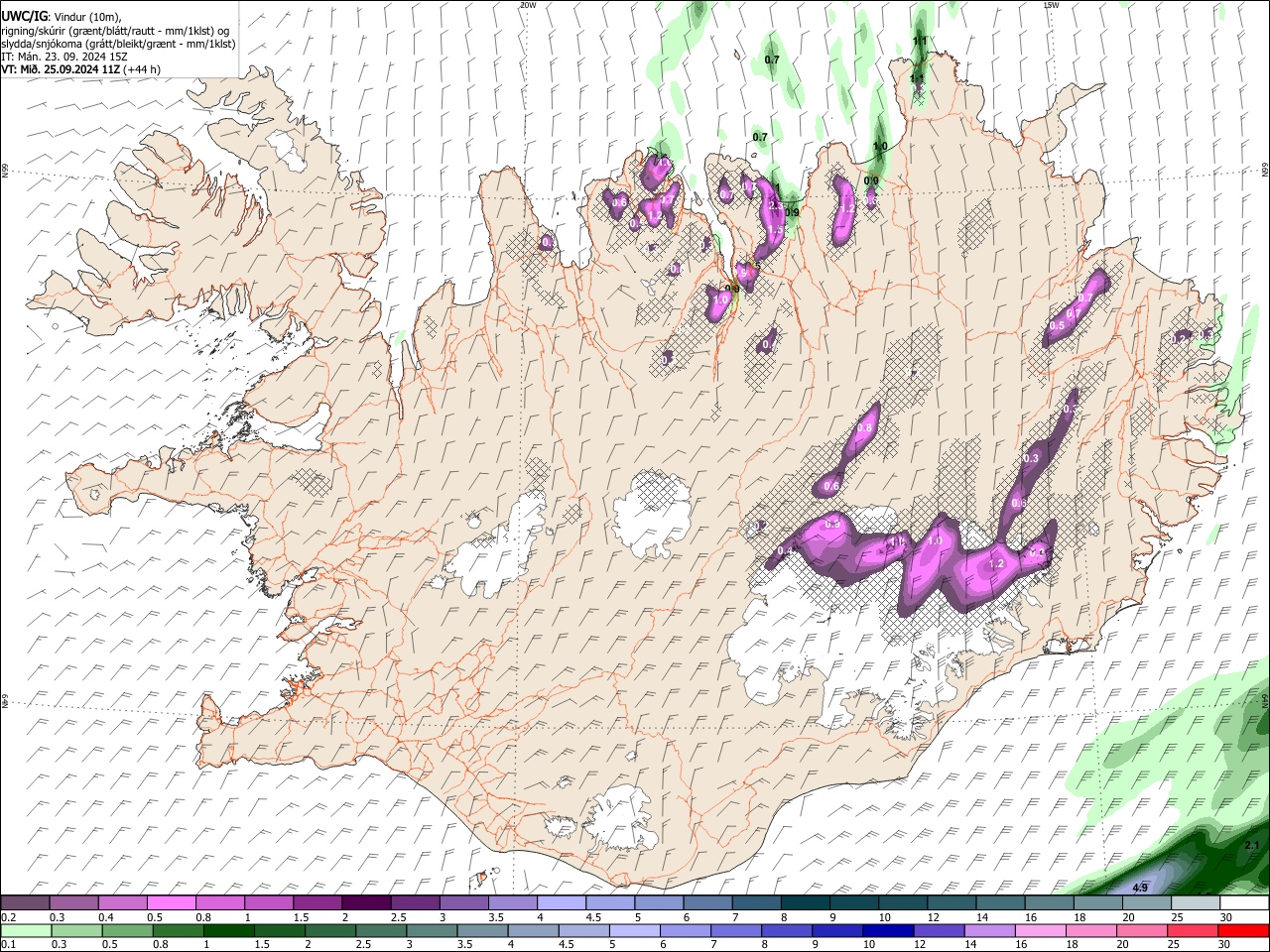
Task: Select light gray 25 swatch in upper legend
Action: (x=1196, y=903)
